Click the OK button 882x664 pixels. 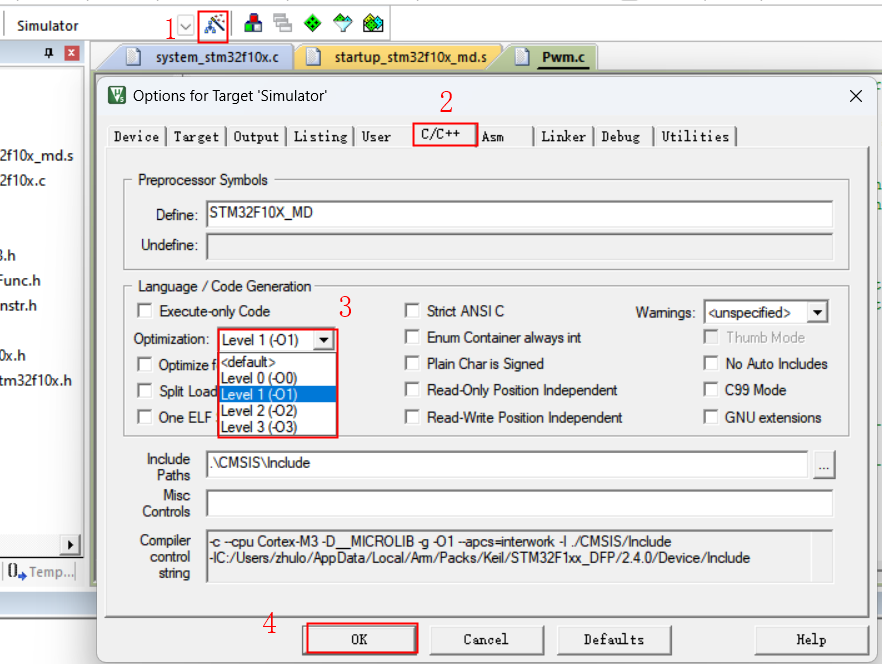[x=360, y=639]
